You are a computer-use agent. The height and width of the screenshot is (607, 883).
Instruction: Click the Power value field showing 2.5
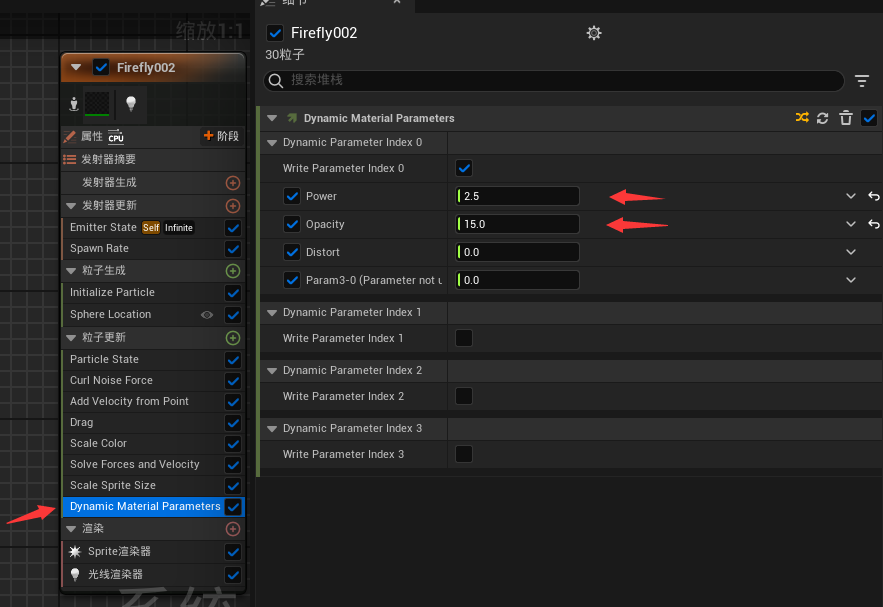click(517, 196)
